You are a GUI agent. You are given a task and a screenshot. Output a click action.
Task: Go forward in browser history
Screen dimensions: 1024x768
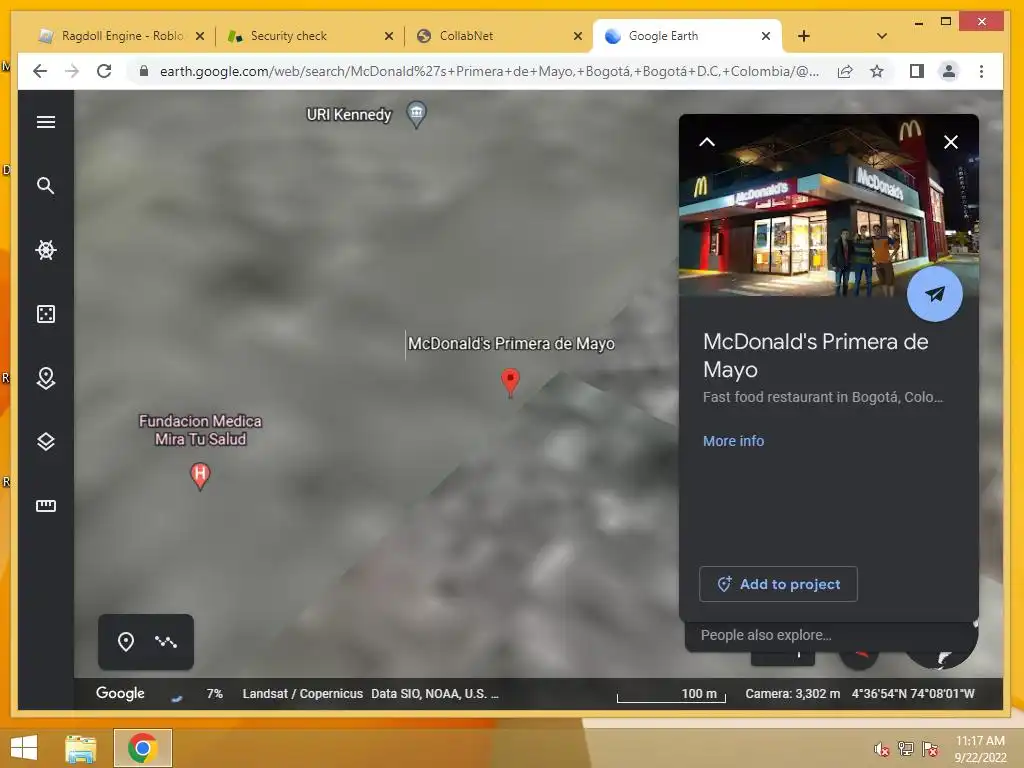[x=72, y=71]
